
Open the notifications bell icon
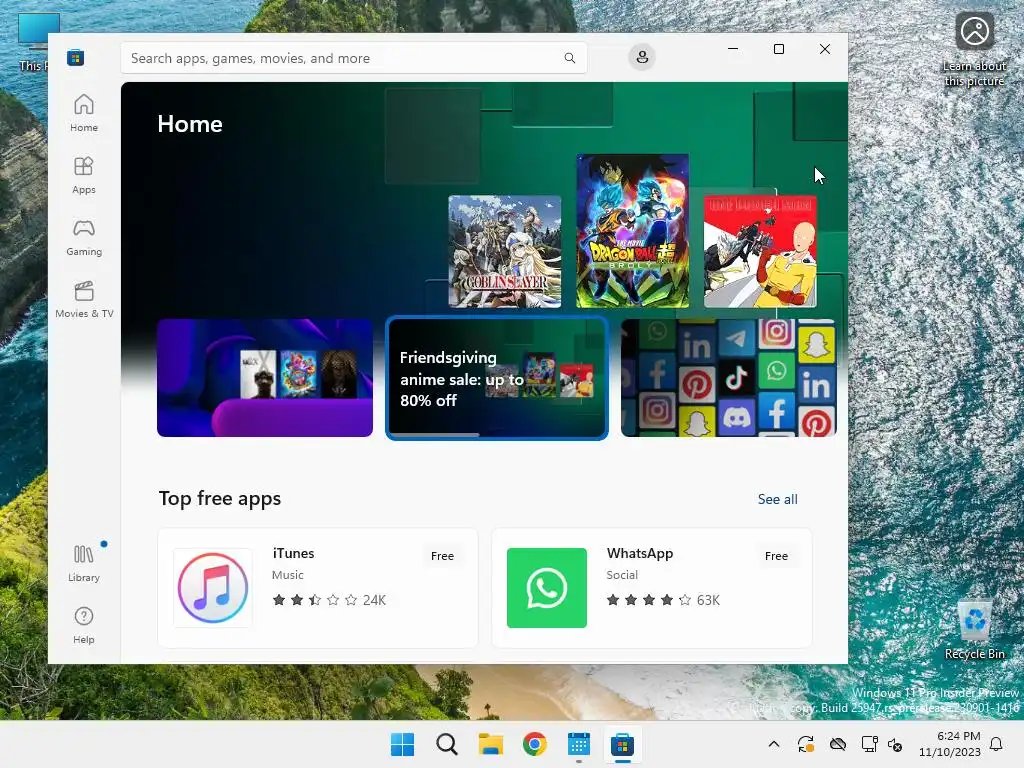[x=996, y=744]
